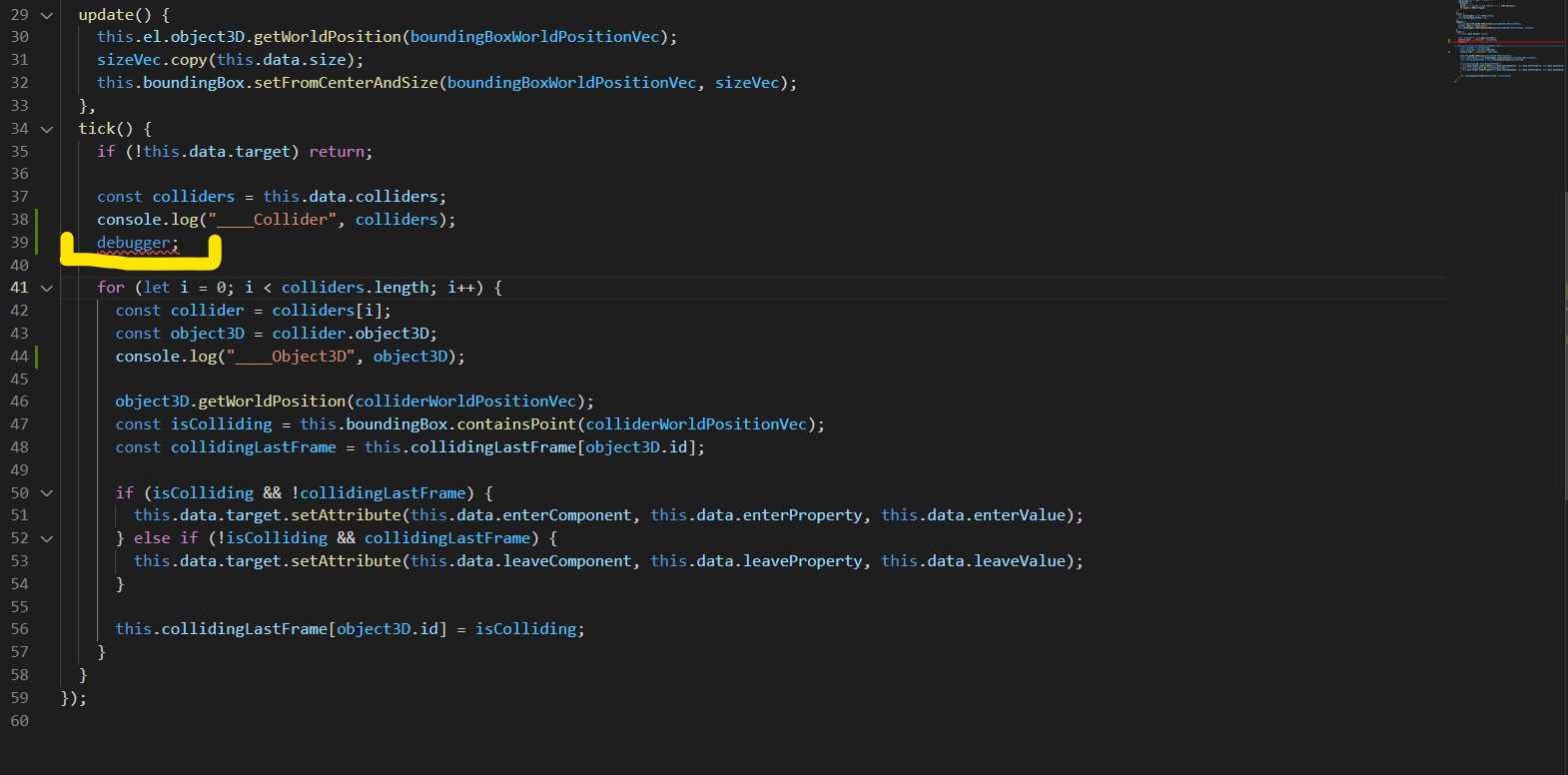Fold the else if block at line 52

pyautogui.click(x=47, y=538)
